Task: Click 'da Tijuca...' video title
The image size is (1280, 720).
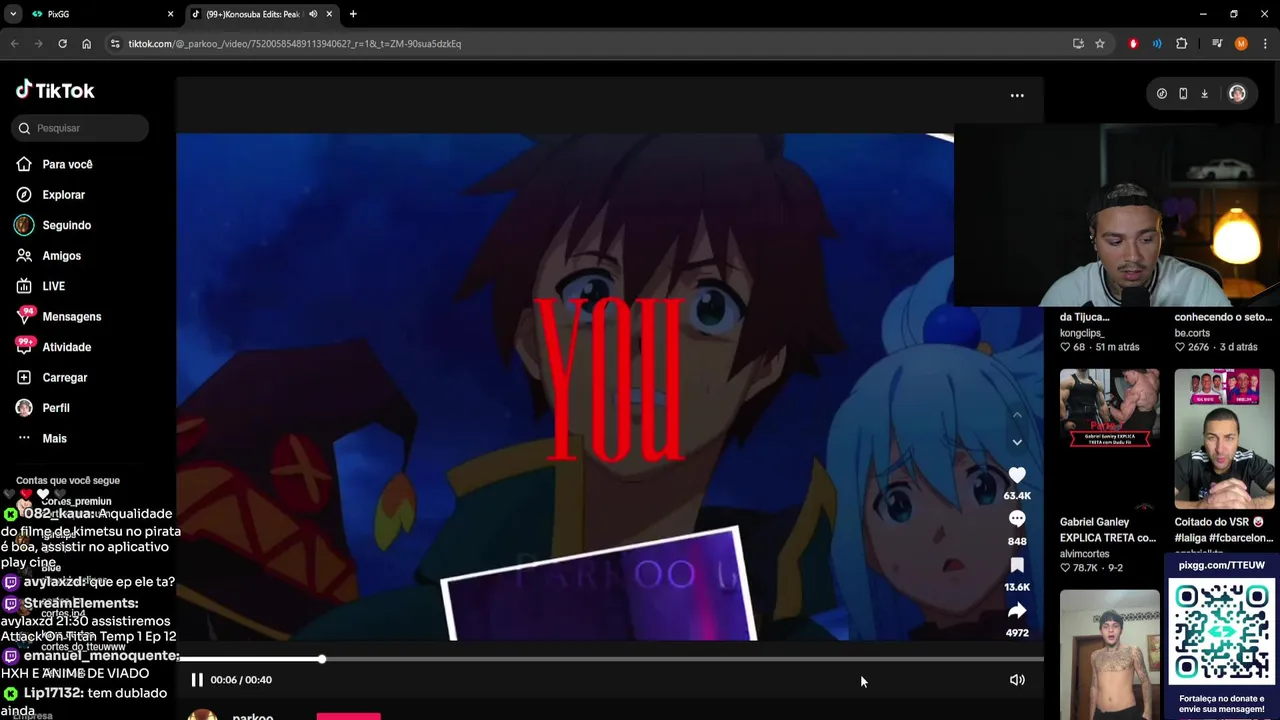Action: click(1085, 317)
